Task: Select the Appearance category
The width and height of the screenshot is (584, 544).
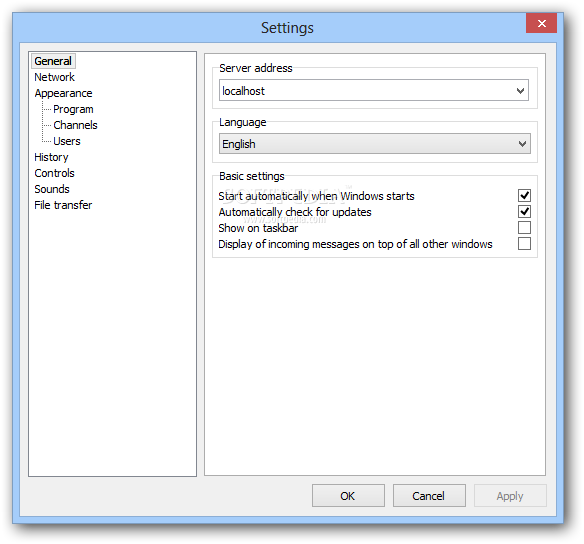Action: click(x=63, y=93)
